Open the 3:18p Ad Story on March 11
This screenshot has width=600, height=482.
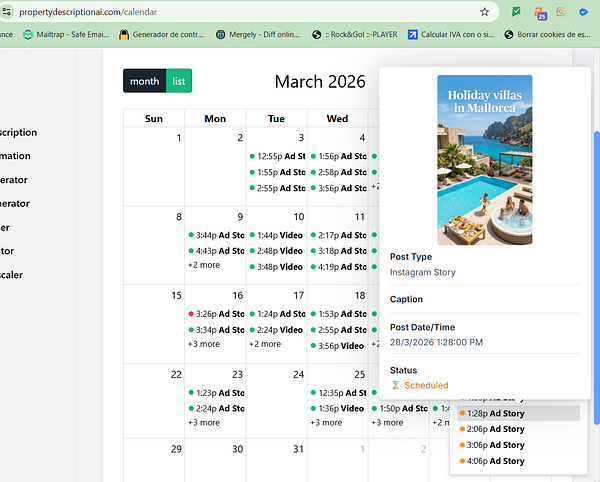tap(338, 251)
